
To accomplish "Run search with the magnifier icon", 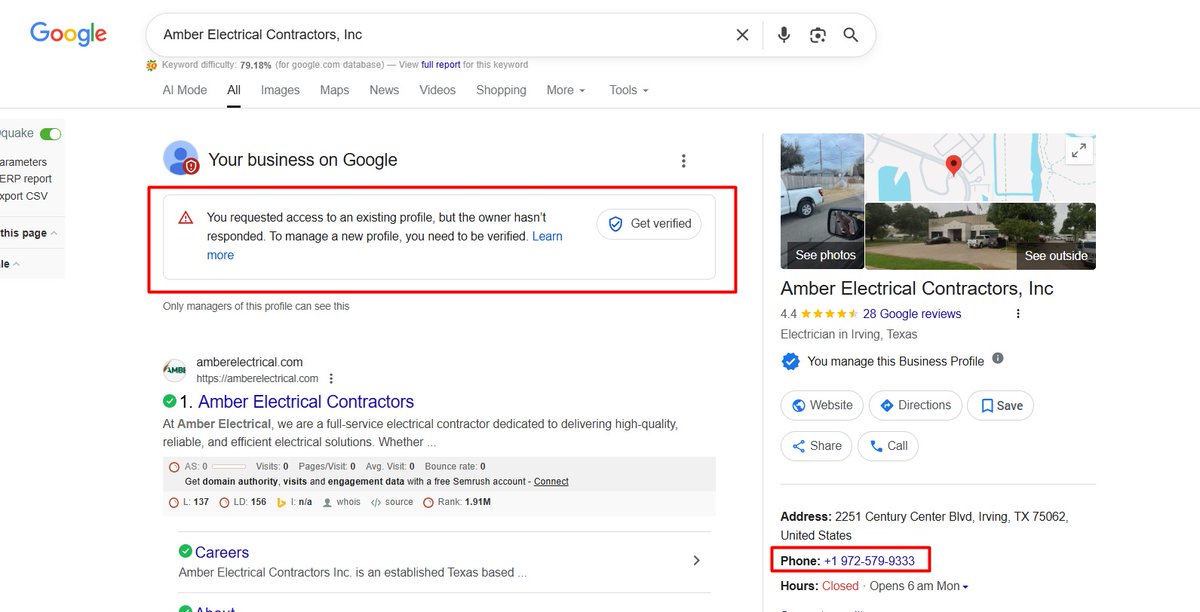I will [851, 35].
